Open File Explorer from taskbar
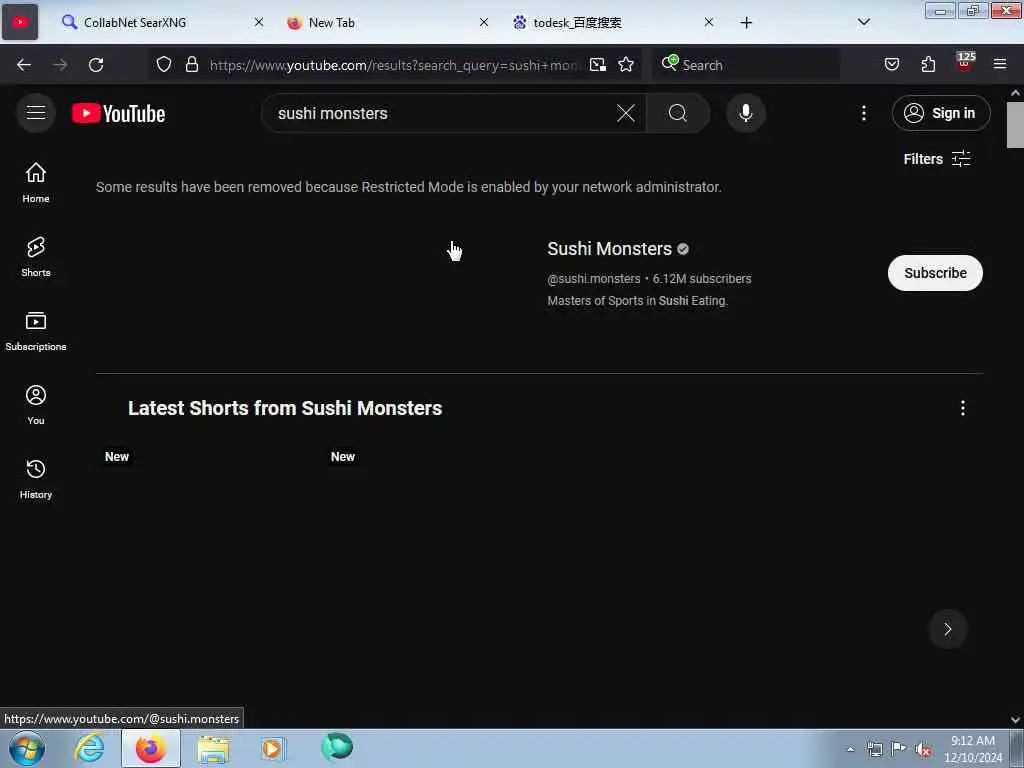 click(x=213, y=748)
